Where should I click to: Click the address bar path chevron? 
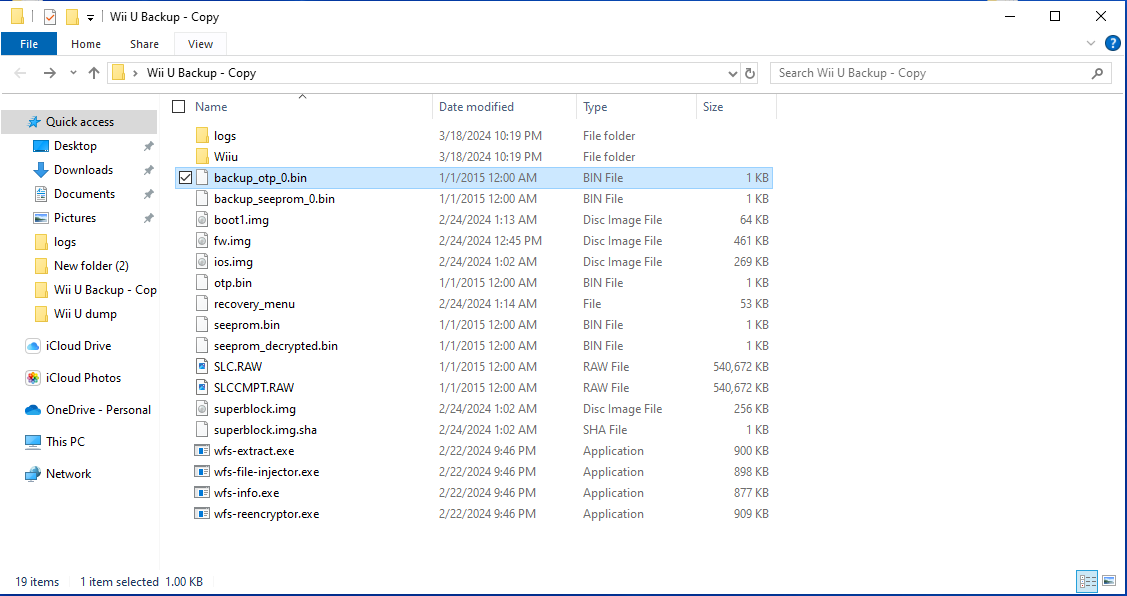click(135, 73)
